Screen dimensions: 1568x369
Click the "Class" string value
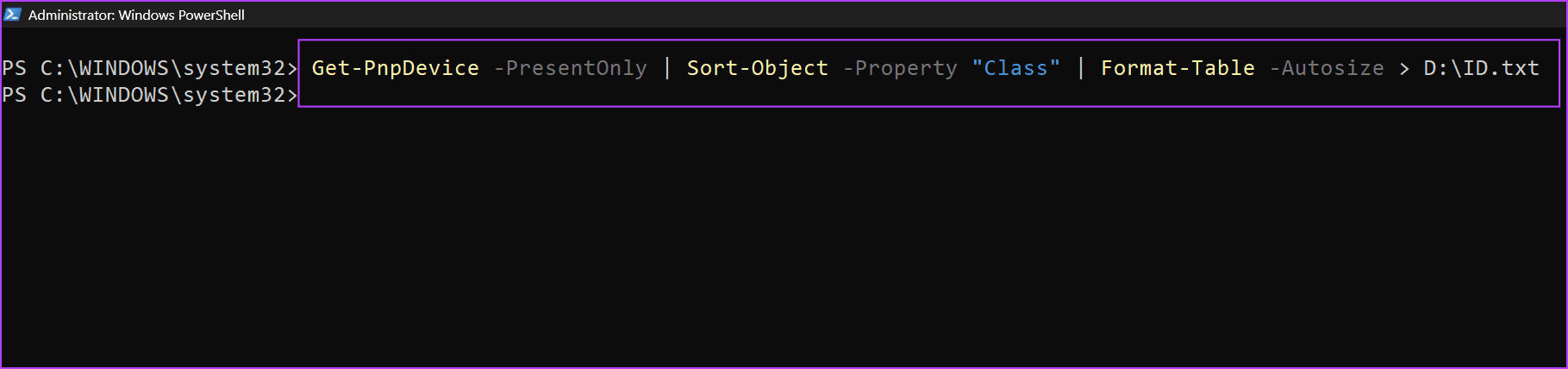(x=1015, y=68)
